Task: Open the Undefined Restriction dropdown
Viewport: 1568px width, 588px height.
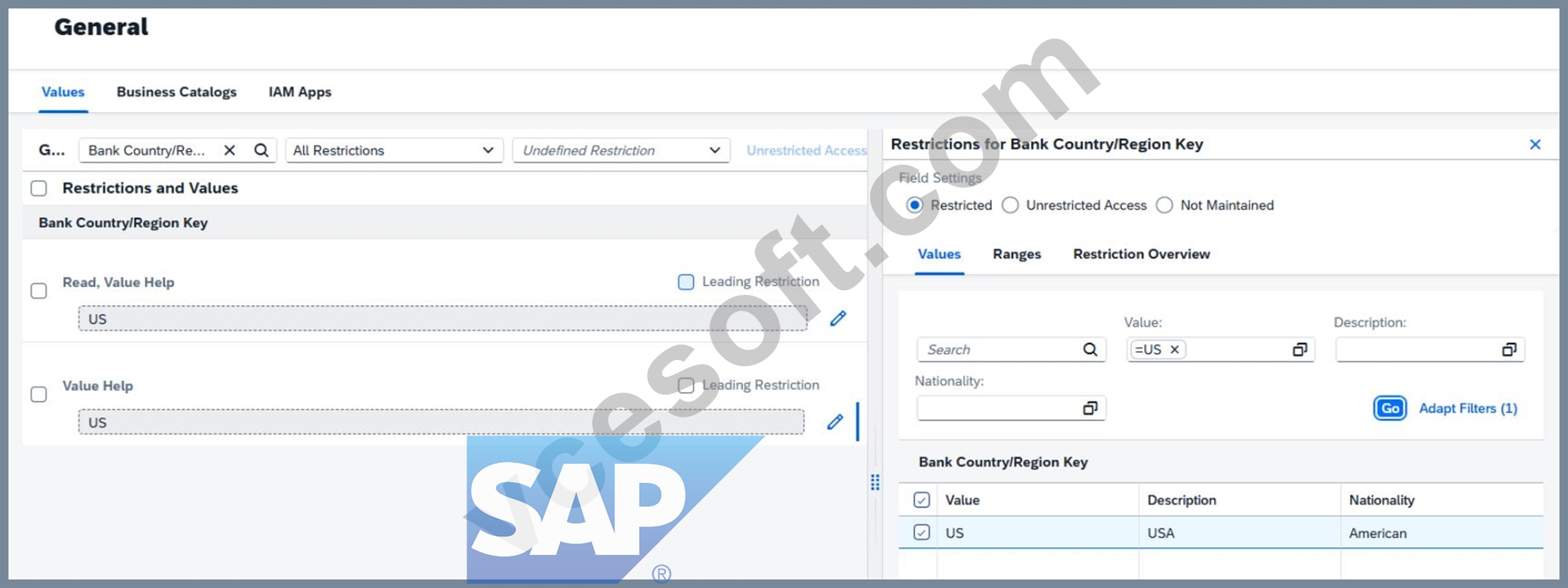Action: click(621, 150)
